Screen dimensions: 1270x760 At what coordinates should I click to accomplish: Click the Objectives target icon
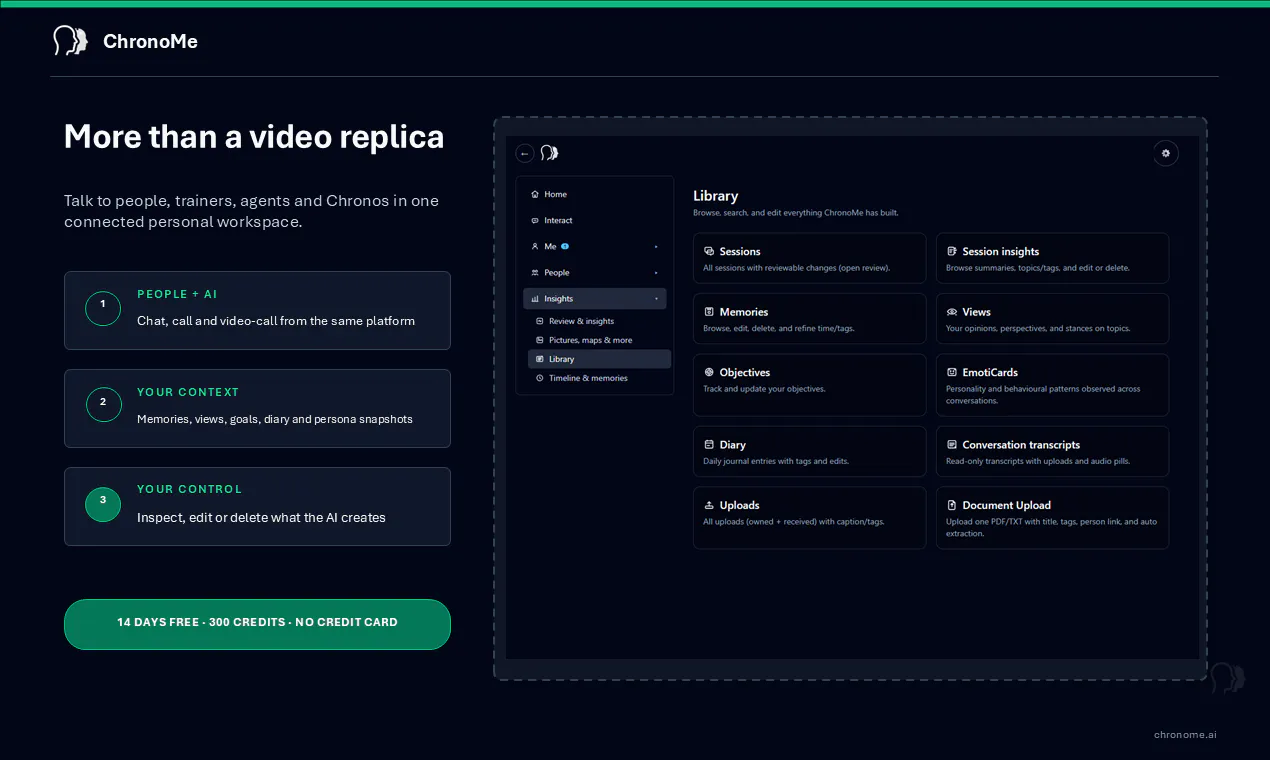[709, 372]
